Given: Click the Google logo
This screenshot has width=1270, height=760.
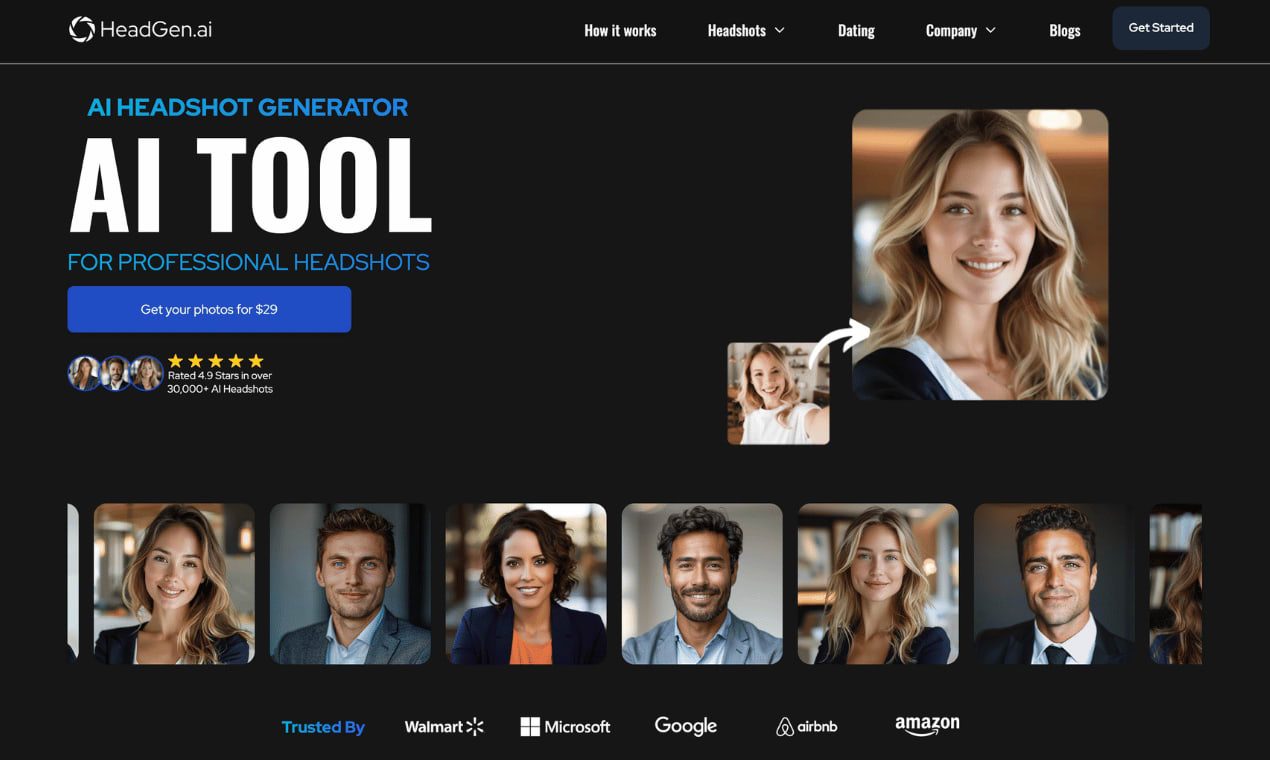Looking at the screenshot, I should click(x=686, y=726).
